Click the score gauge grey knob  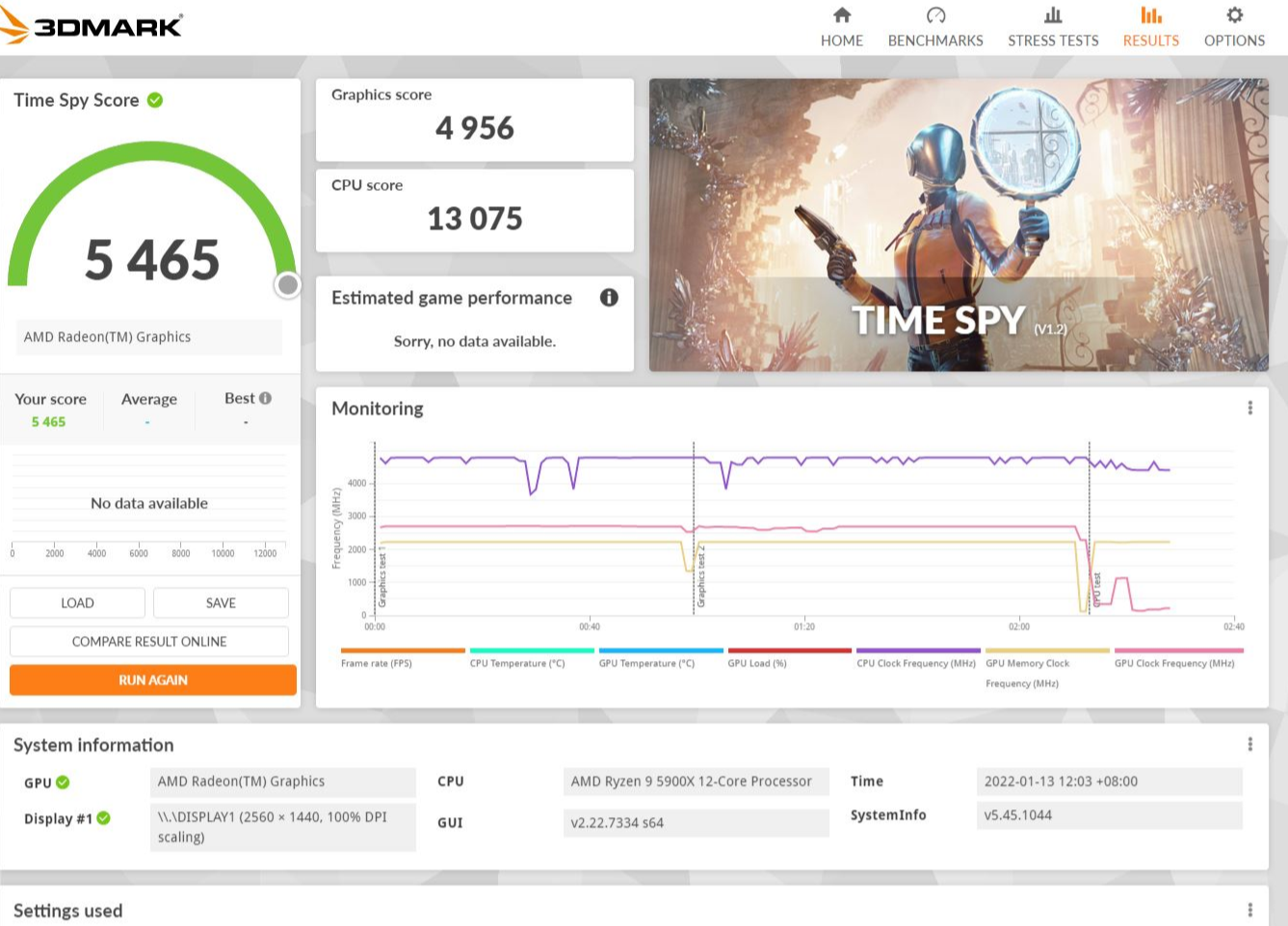(x=287, y=285)
